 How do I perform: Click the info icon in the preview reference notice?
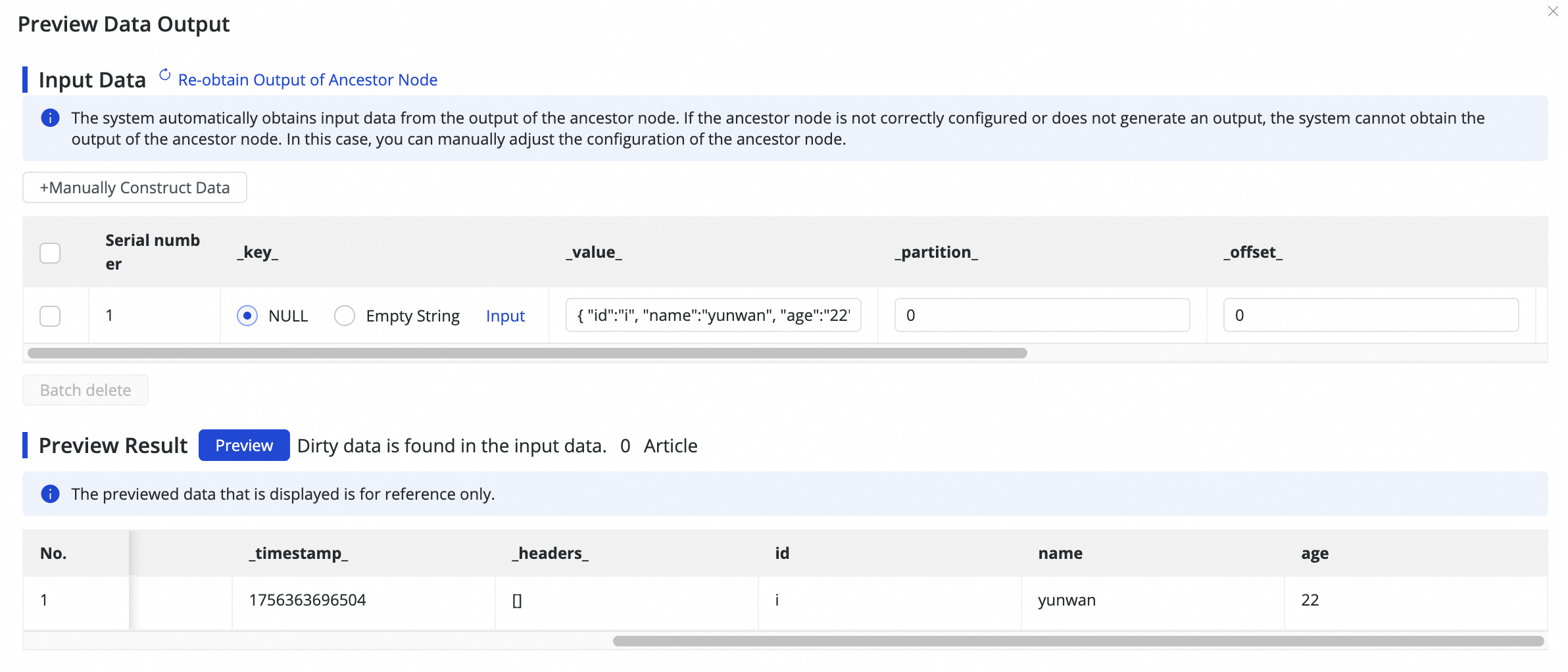[50, 494]
